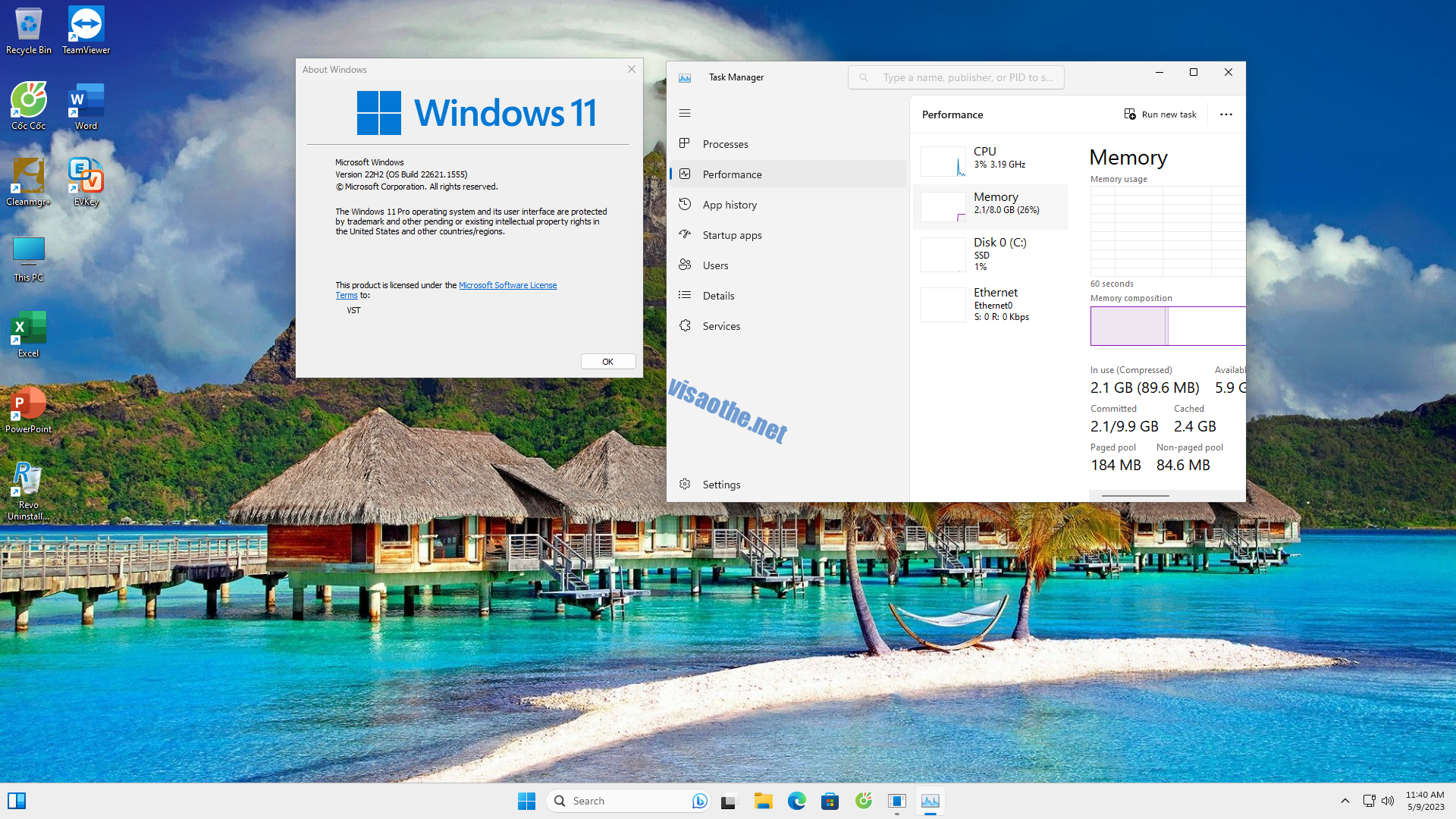This screenshot has width=1456, height=819.
Task: Click the Task Manager search field
Action: (956, 77)
